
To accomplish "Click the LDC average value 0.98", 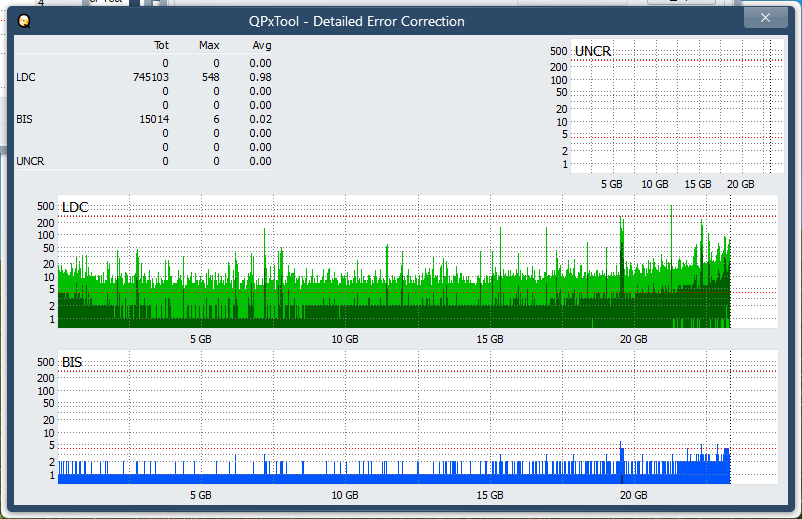I will (x=260, y=77).
